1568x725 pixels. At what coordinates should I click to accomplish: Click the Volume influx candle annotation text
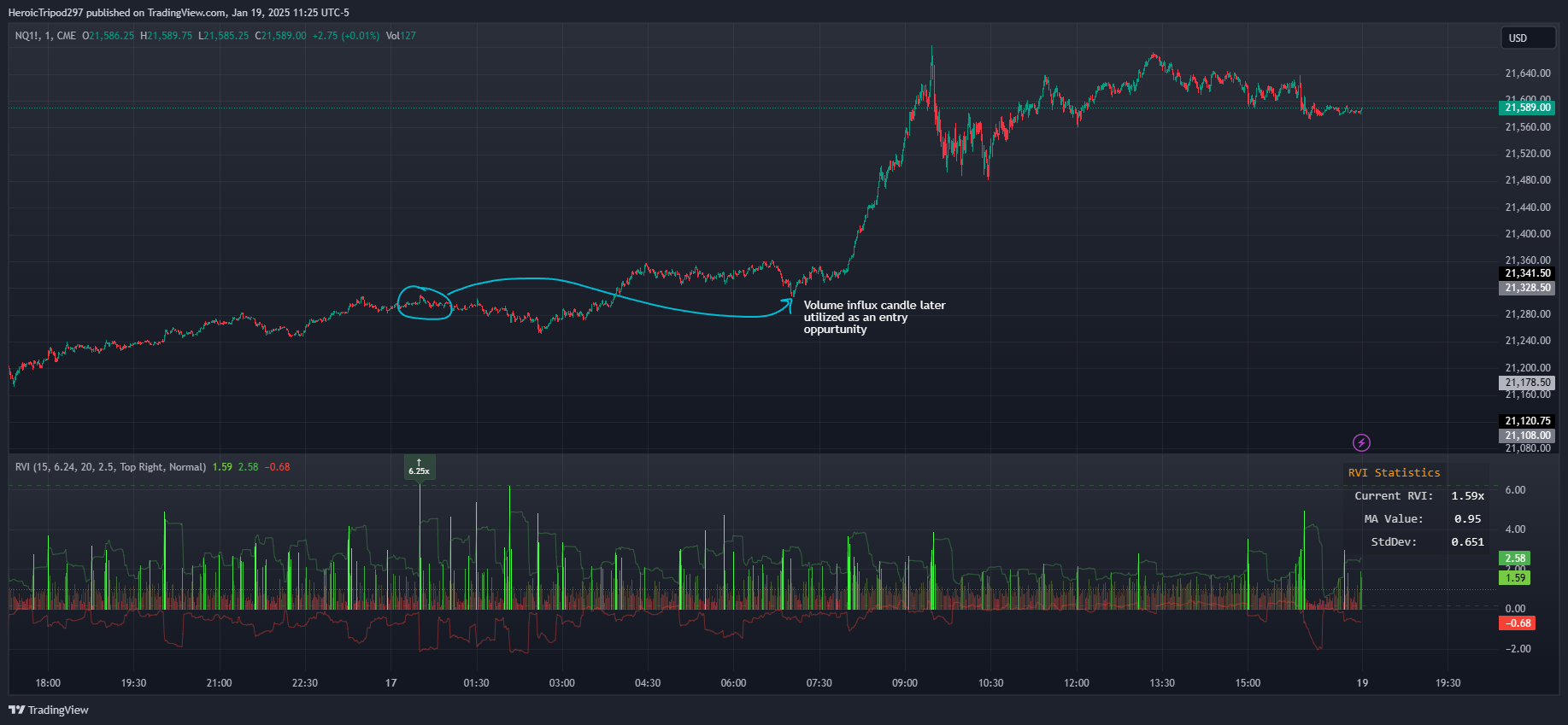[x=874, y=317]
